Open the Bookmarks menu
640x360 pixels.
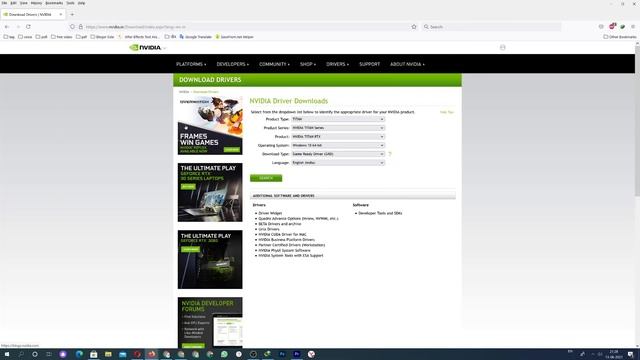click(54, 3)
